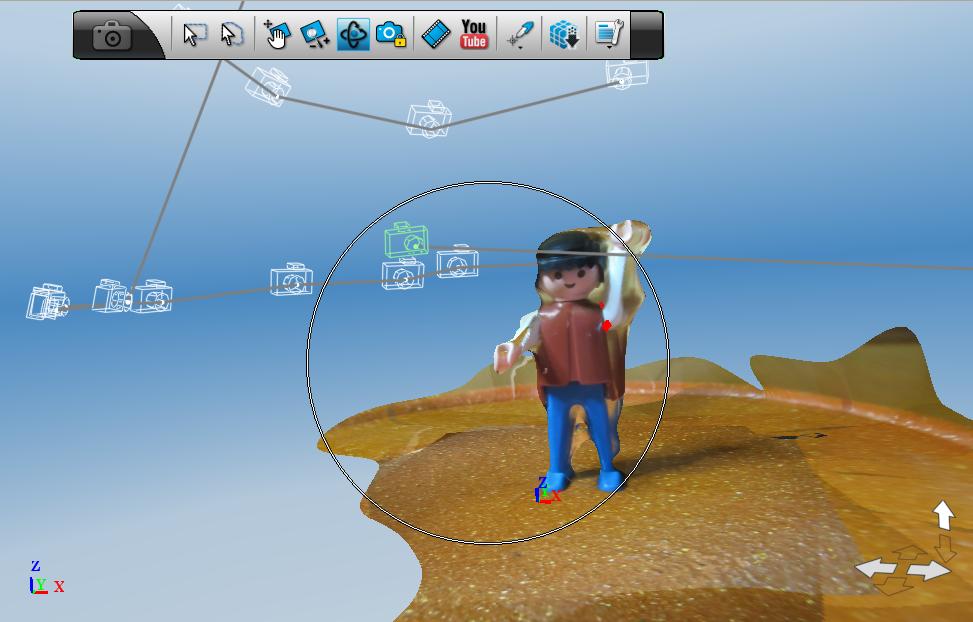Open the camera menu button on the toolbar
Image resolution: width=973 pixels, height=622 pixels.
pyautogui.click(x=113, y=36)
